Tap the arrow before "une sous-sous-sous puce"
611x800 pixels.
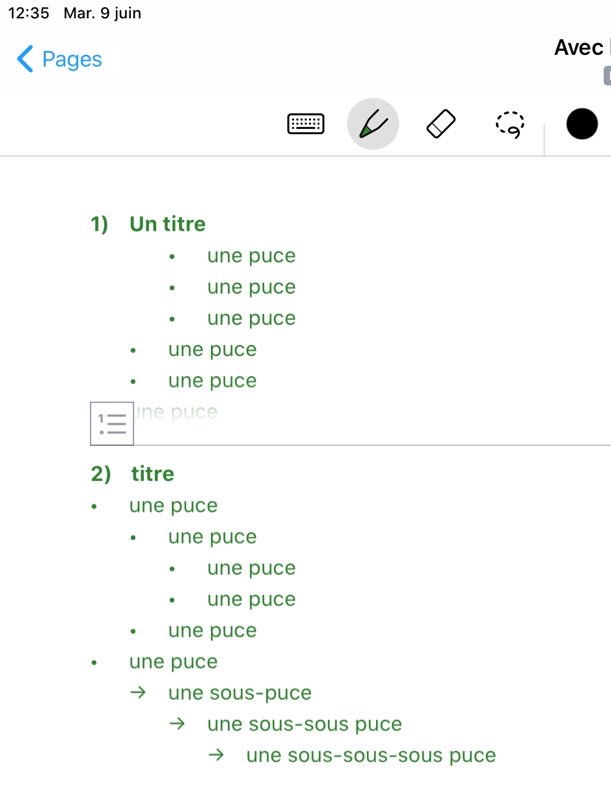click(216, 755)
